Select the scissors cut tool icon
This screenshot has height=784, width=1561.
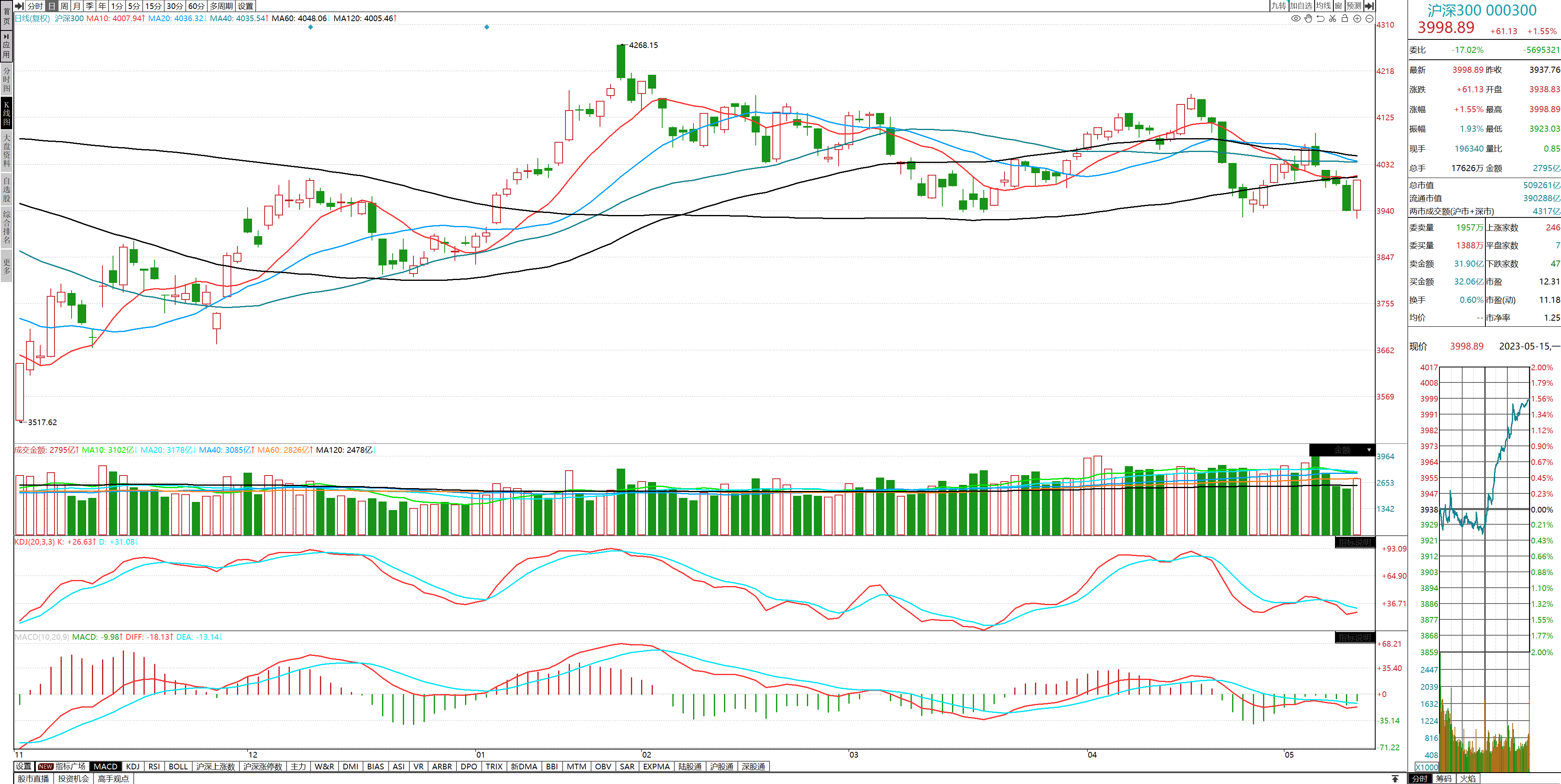pyautogui.click(x=1333, y=19)
